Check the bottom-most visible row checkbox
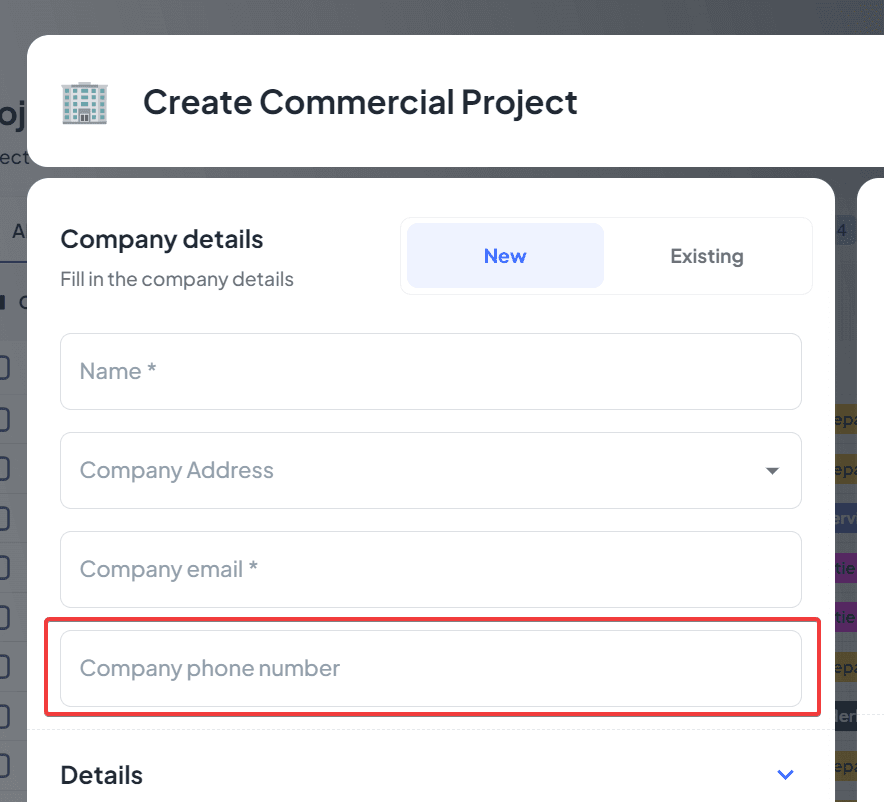 [x=5, y=767]
